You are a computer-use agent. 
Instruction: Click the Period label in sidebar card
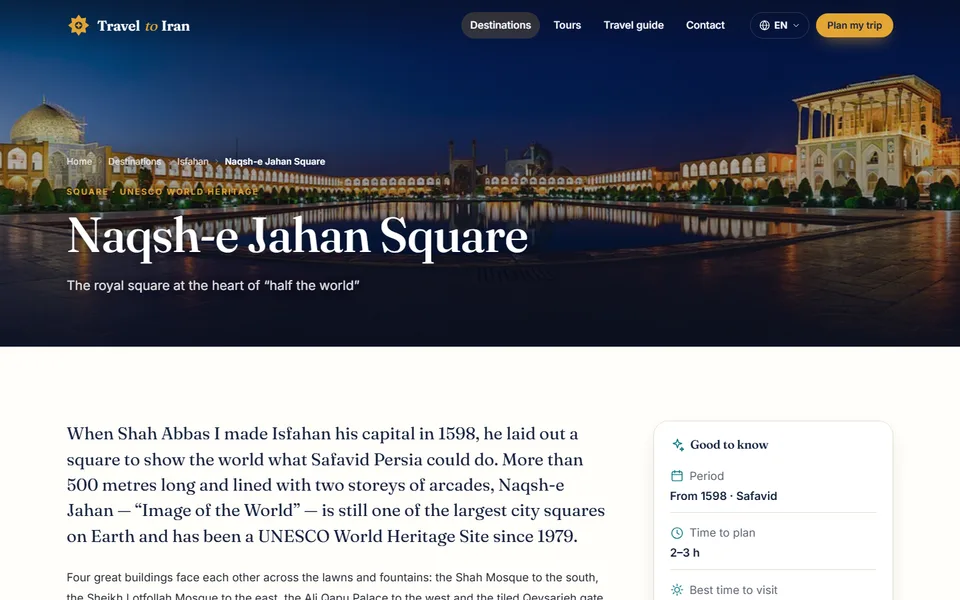[x=707, y=476]
